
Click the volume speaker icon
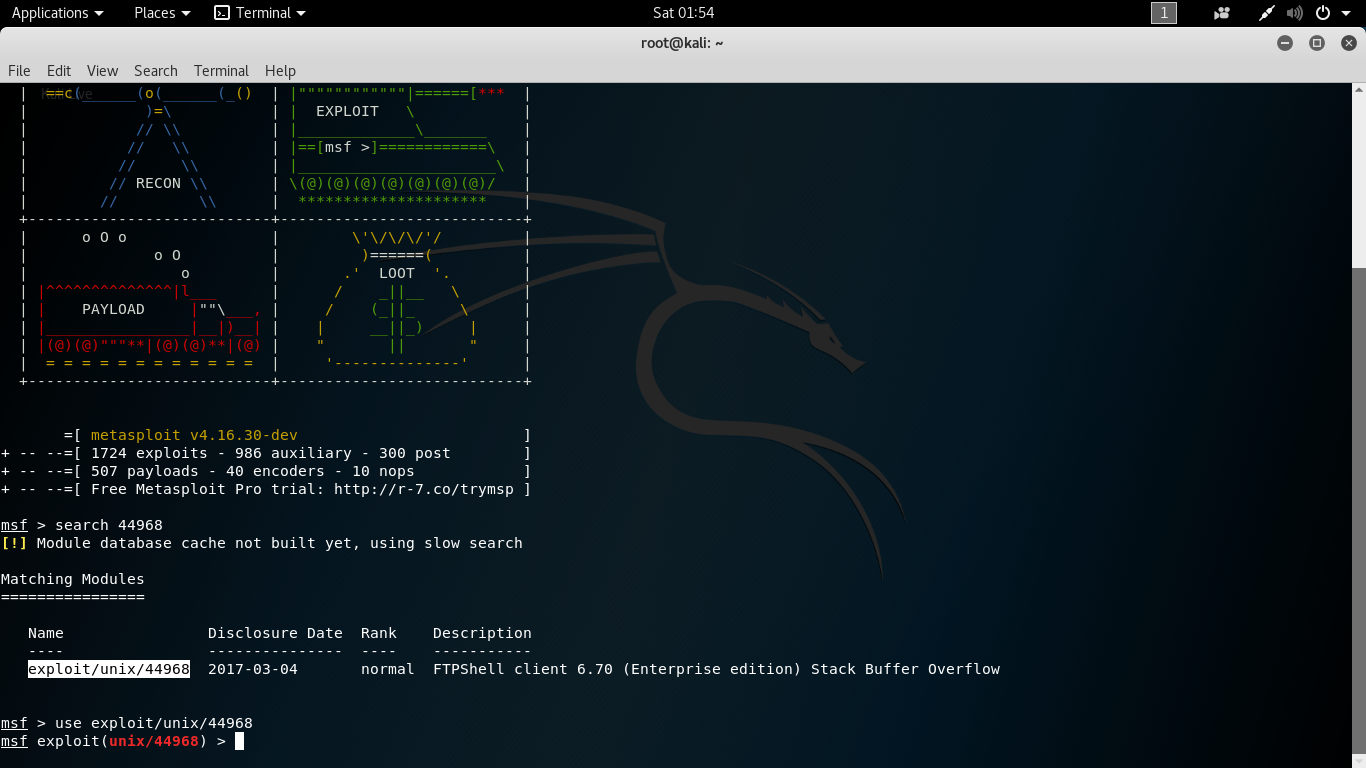(x=1295, y=13)
